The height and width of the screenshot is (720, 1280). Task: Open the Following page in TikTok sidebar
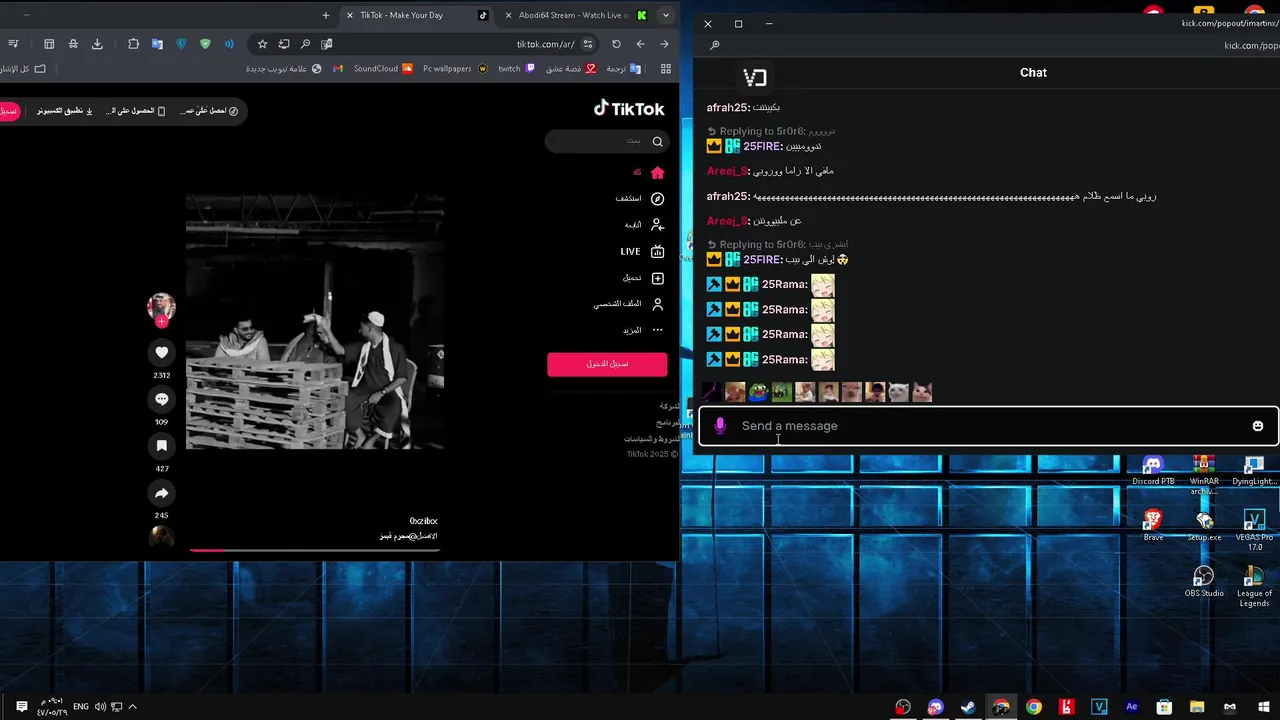pyautogui.click(x=645, y=225)
